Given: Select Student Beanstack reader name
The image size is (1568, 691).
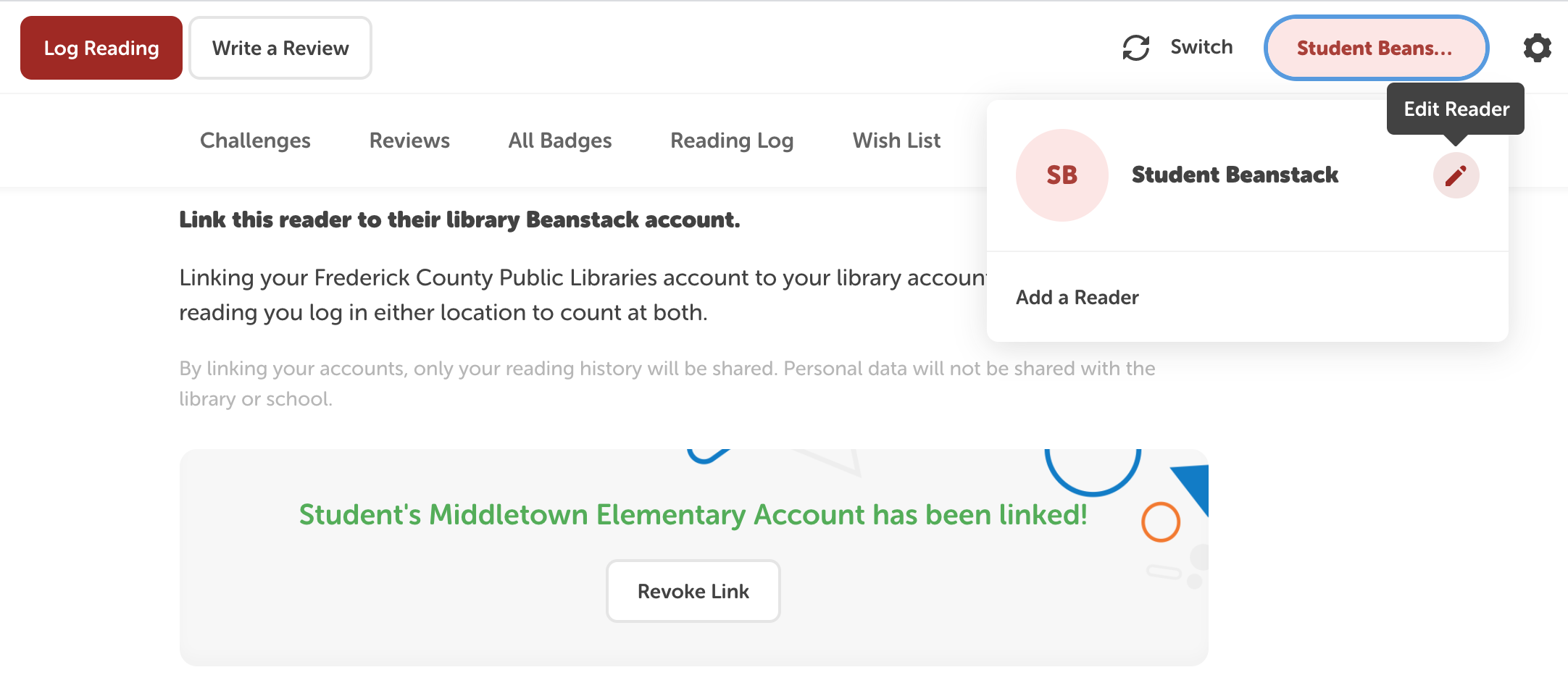Looking at the screenshot, I should coord(1235,175).
